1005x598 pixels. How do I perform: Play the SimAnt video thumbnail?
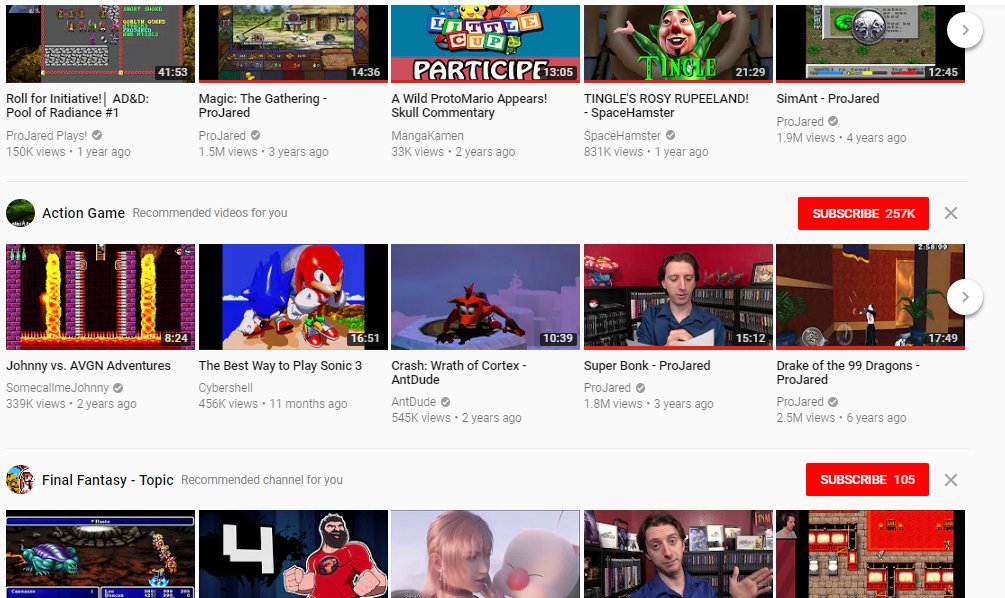click(870, 44)
